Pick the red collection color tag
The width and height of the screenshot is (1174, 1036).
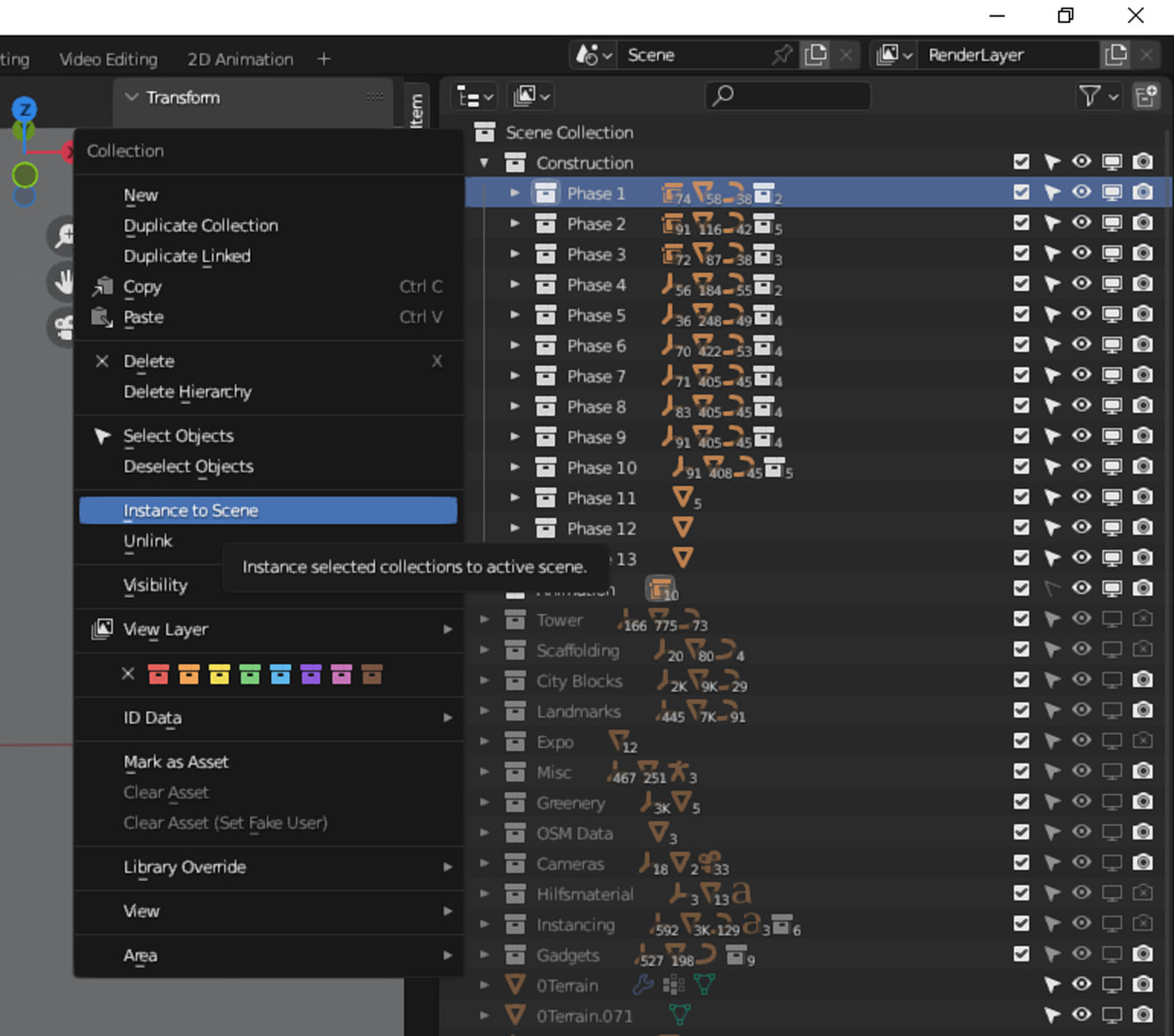158,675
